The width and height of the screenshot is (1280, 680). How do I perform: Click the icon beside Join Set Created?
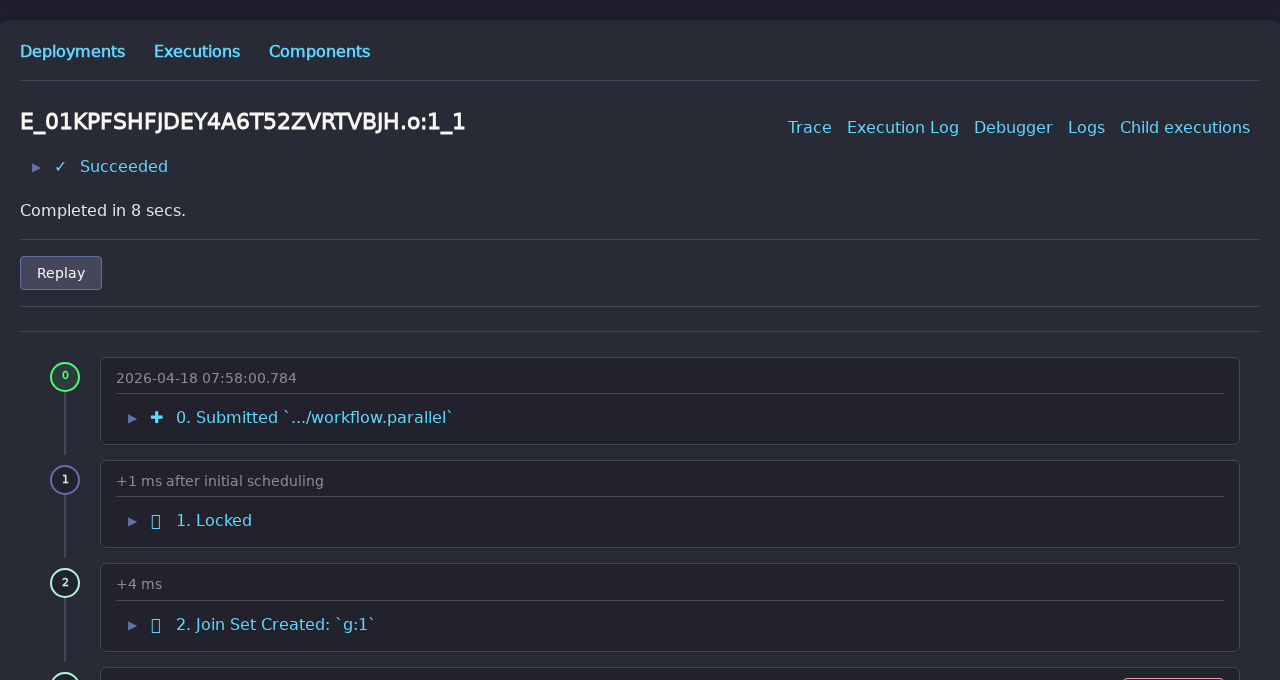[156, 625]
